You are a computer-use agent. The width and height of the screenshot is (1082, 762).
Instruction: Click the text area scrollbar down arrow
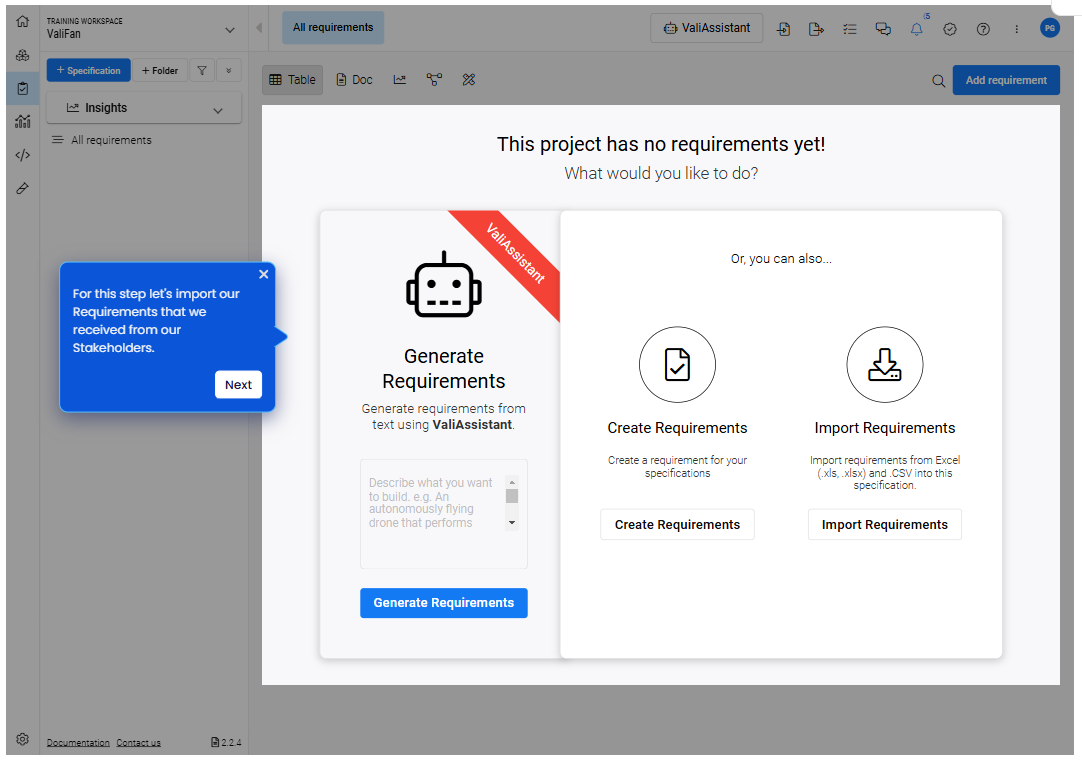coord(512,522)
